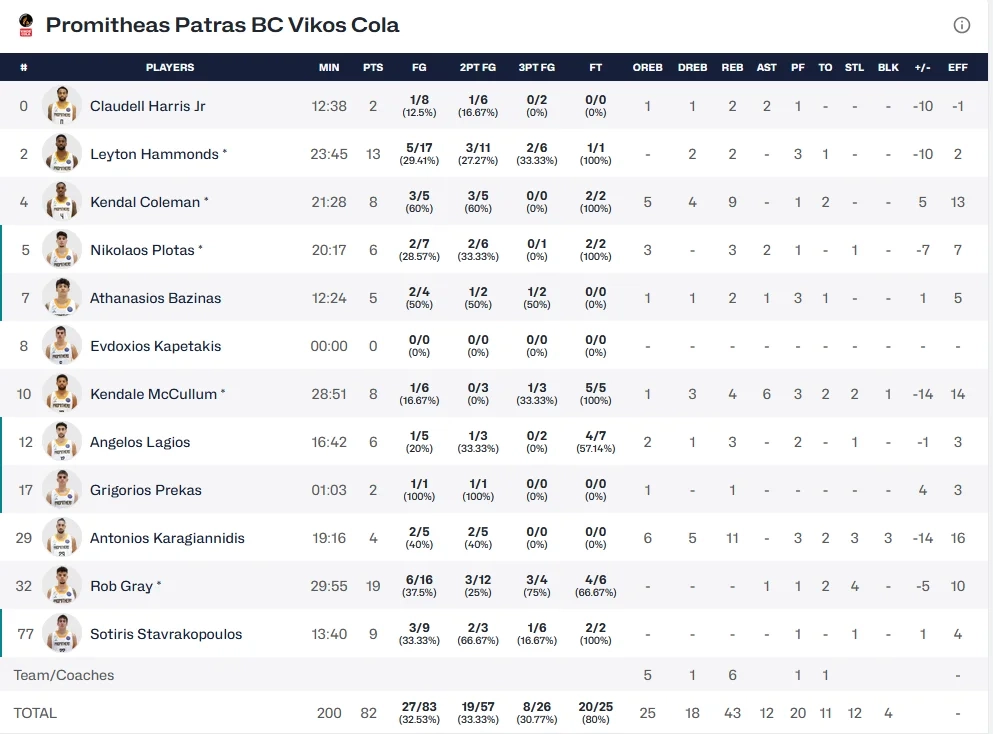Click Kendale McCullum's headshot
Screen dimensions: 993x734
point(62,394)
